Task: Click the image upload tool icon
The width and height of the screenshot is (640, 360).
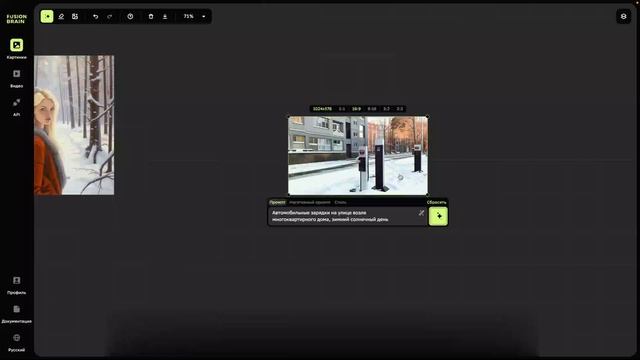Action: 75,16
